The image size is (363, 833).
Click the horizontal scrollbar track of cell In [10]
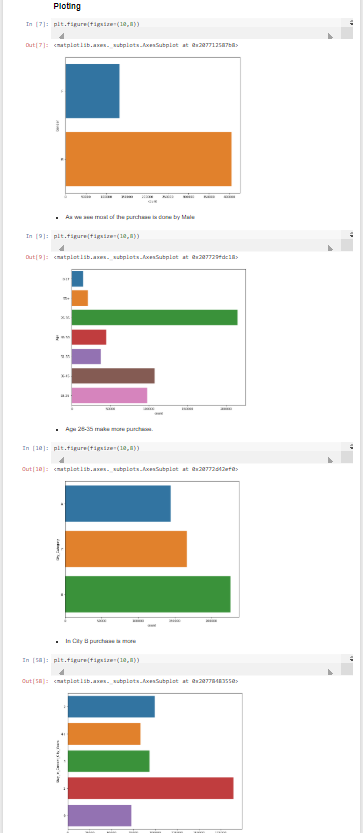[x=196, y=460]
